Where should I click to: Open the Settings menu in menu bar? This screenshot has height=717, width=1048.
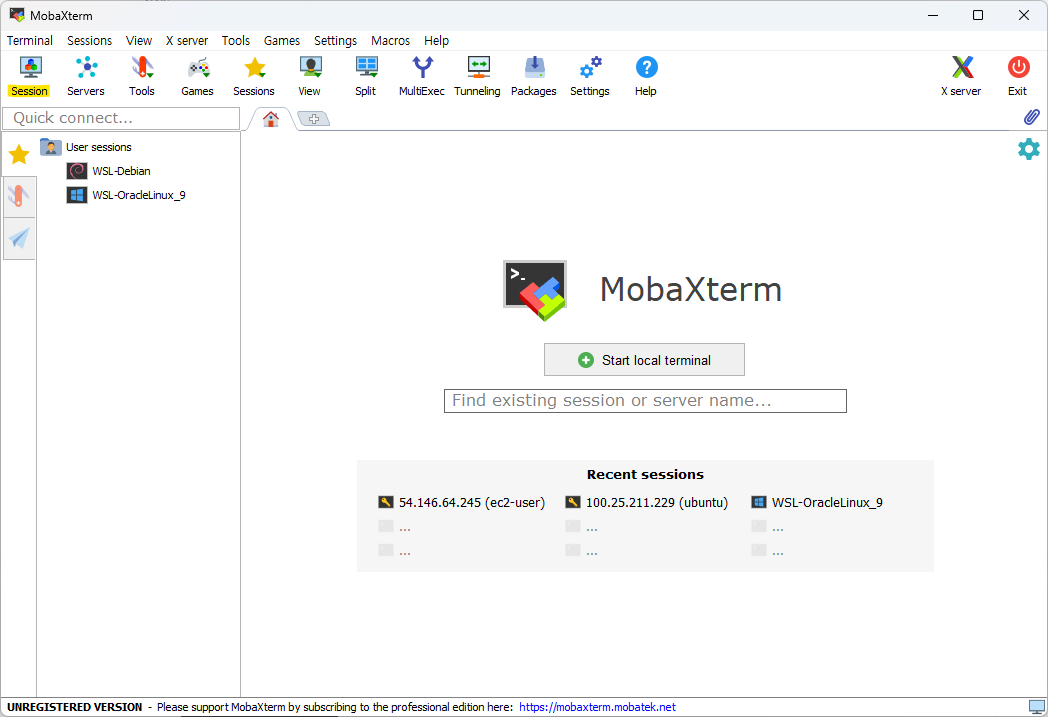(x=336, y=41)
